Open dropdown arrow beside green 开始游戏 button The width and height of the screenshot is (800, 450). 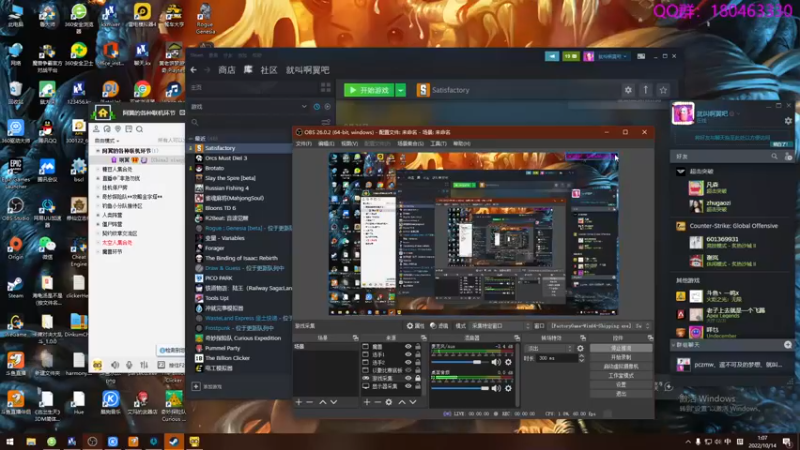[x=401, y=90]
